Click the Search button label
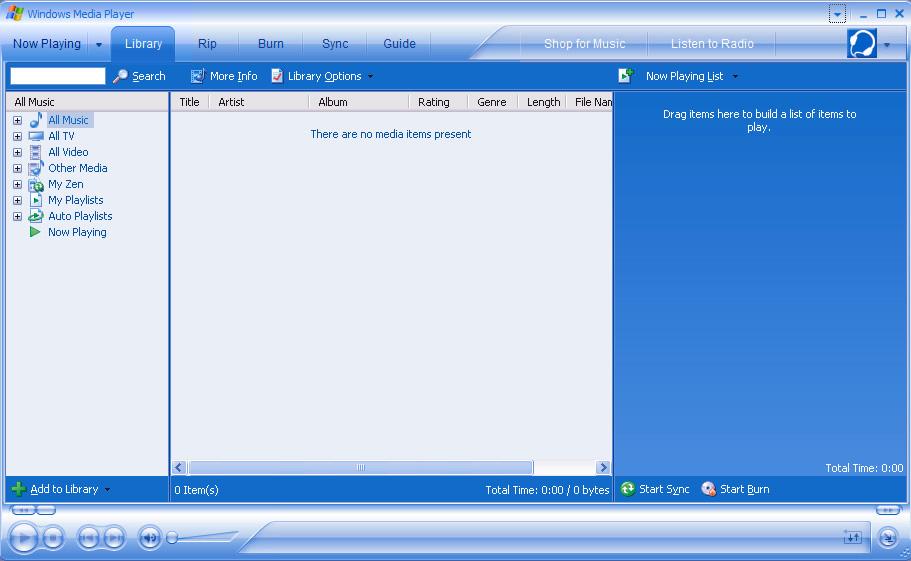Screen dimensions: 911x561 tap(149, 76)
